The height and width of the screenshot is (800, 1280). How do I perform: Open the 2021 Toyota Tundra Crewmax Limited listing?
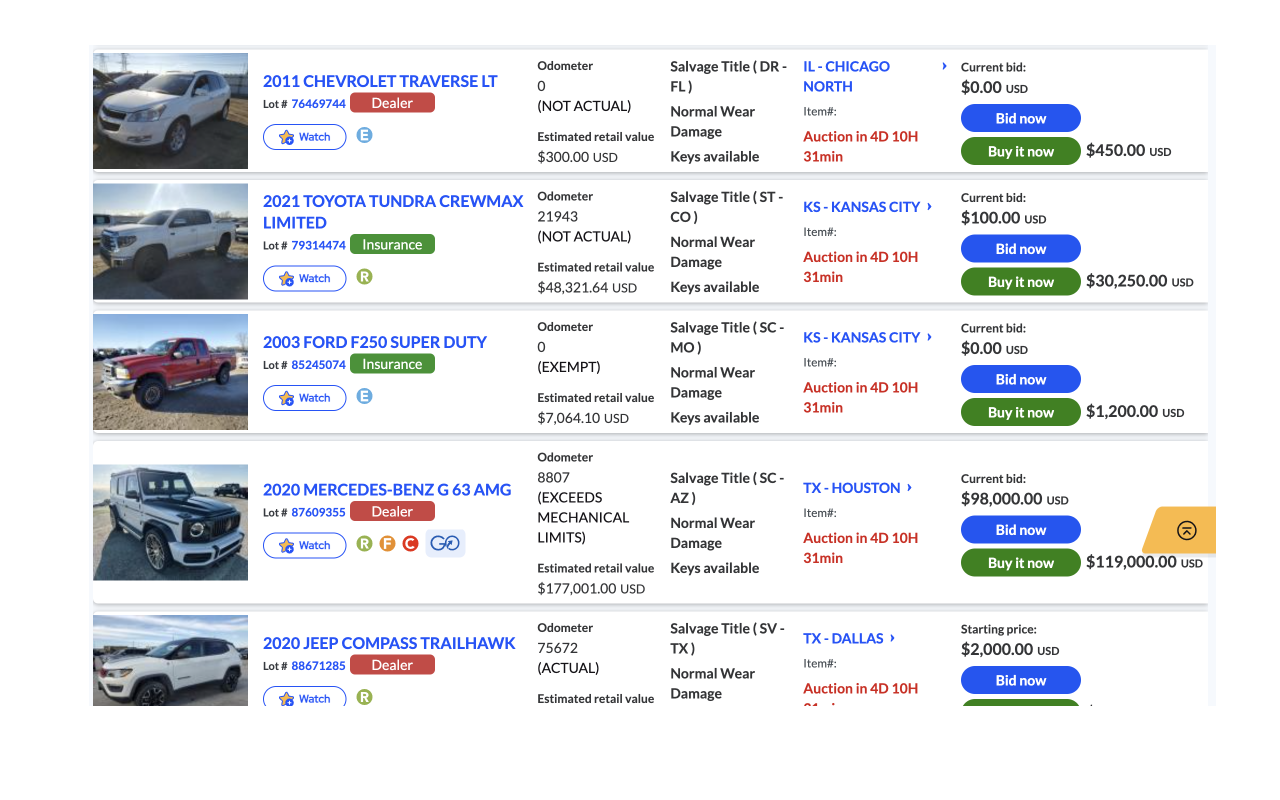click(x=393, y=212)
